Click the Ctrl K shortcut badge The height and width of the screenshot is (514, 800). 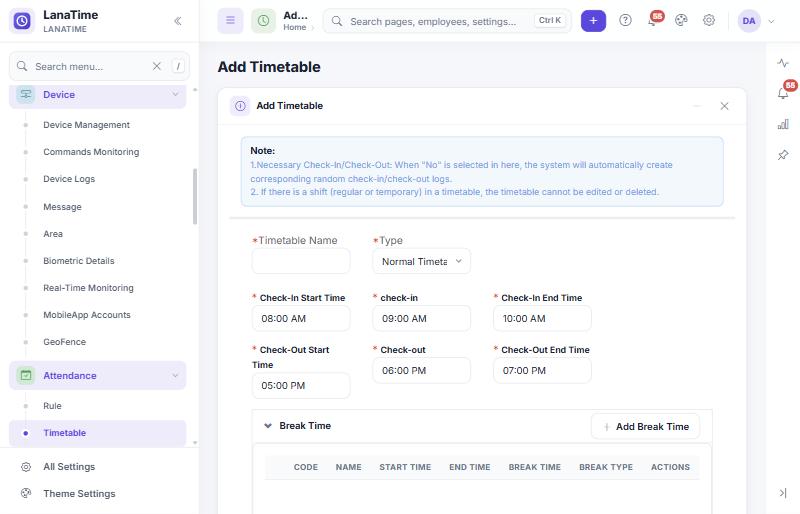550,20
